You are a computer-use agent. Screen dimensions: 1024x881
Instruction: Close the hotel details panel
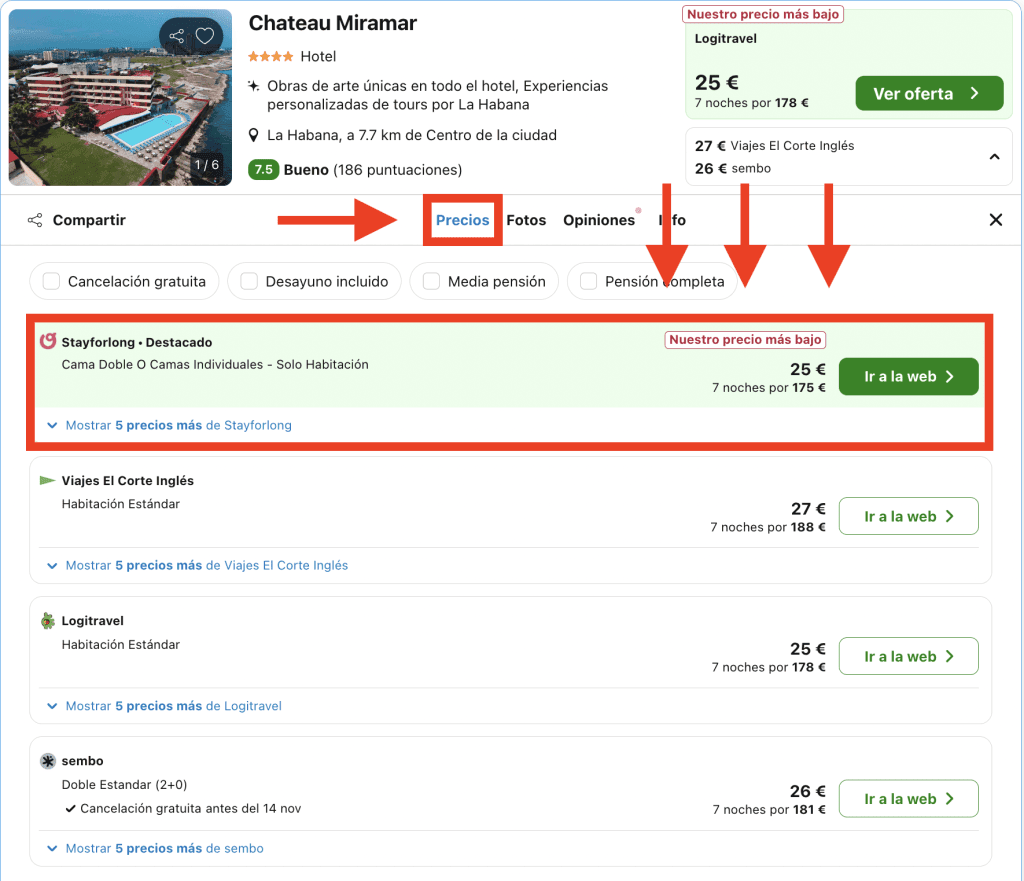(995, 220)
